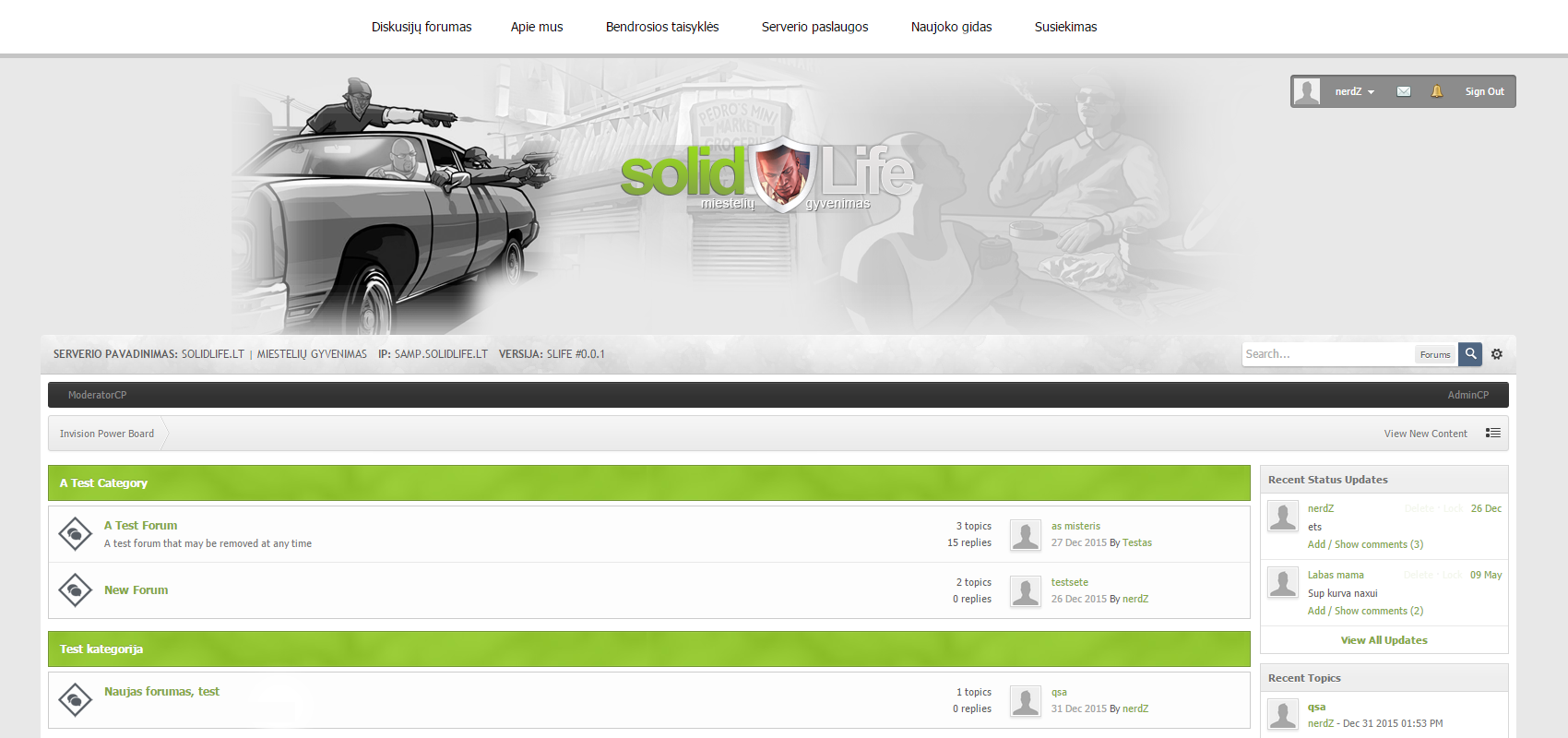Image resolution: width=1568 pixels, height=738 pixels.
Task: Open the ModeratorCP link
Action: point(97,395)
